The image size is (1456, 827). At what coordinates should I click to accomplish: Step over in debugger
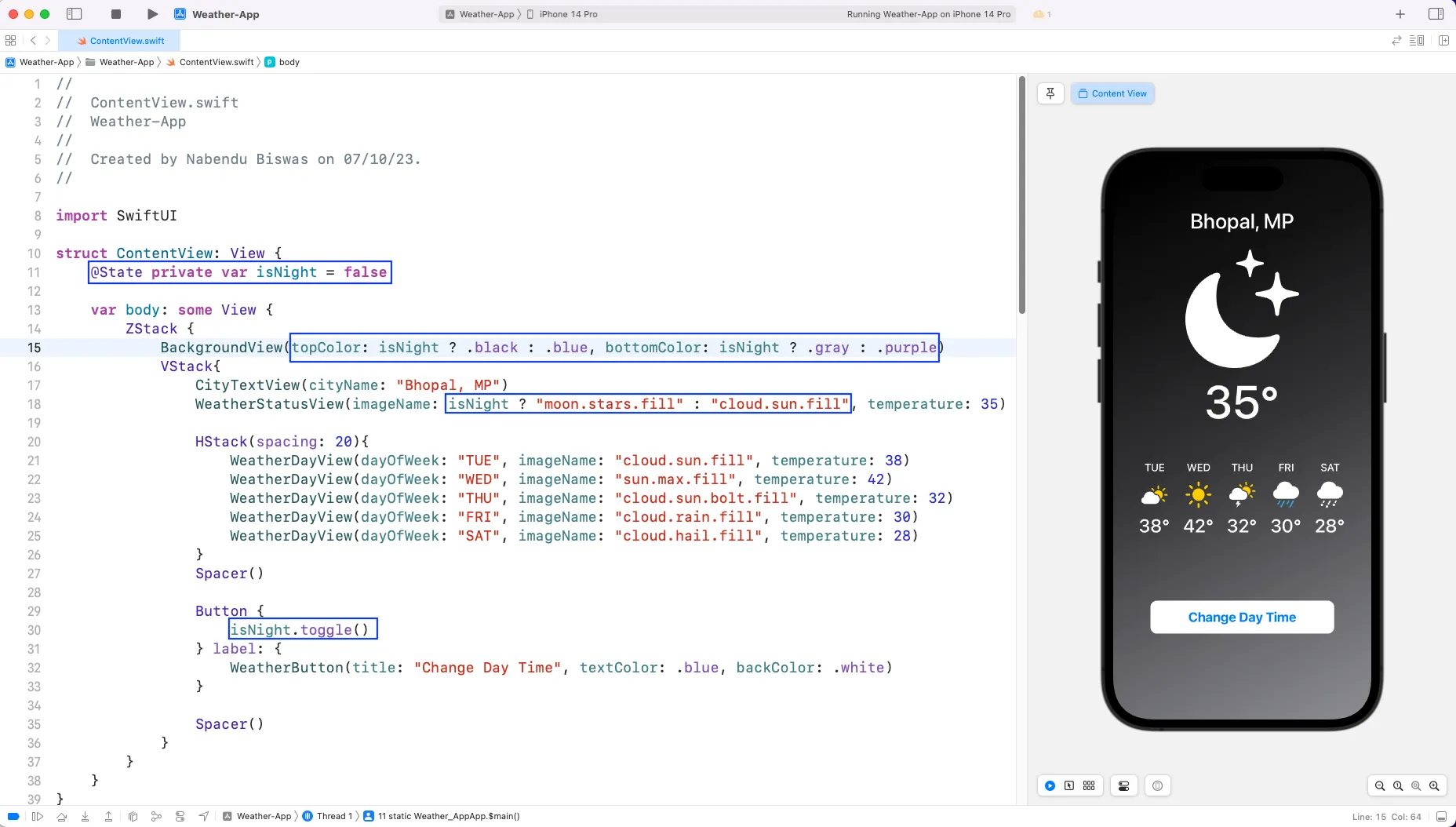[x=61, y=816]
